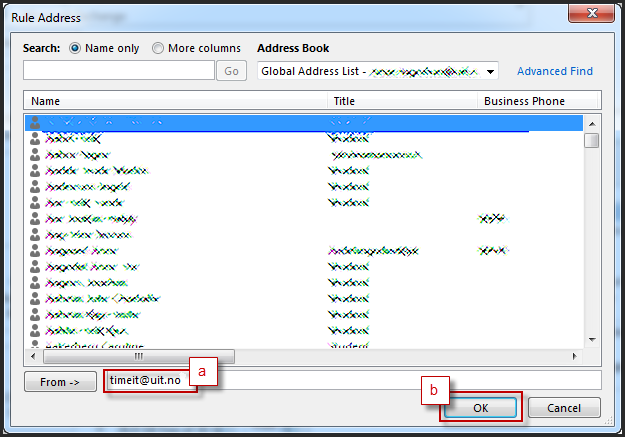The image size is (625, 437).
Task: Click the horizontal scrollbar thumb
Action: click(138, 355)
